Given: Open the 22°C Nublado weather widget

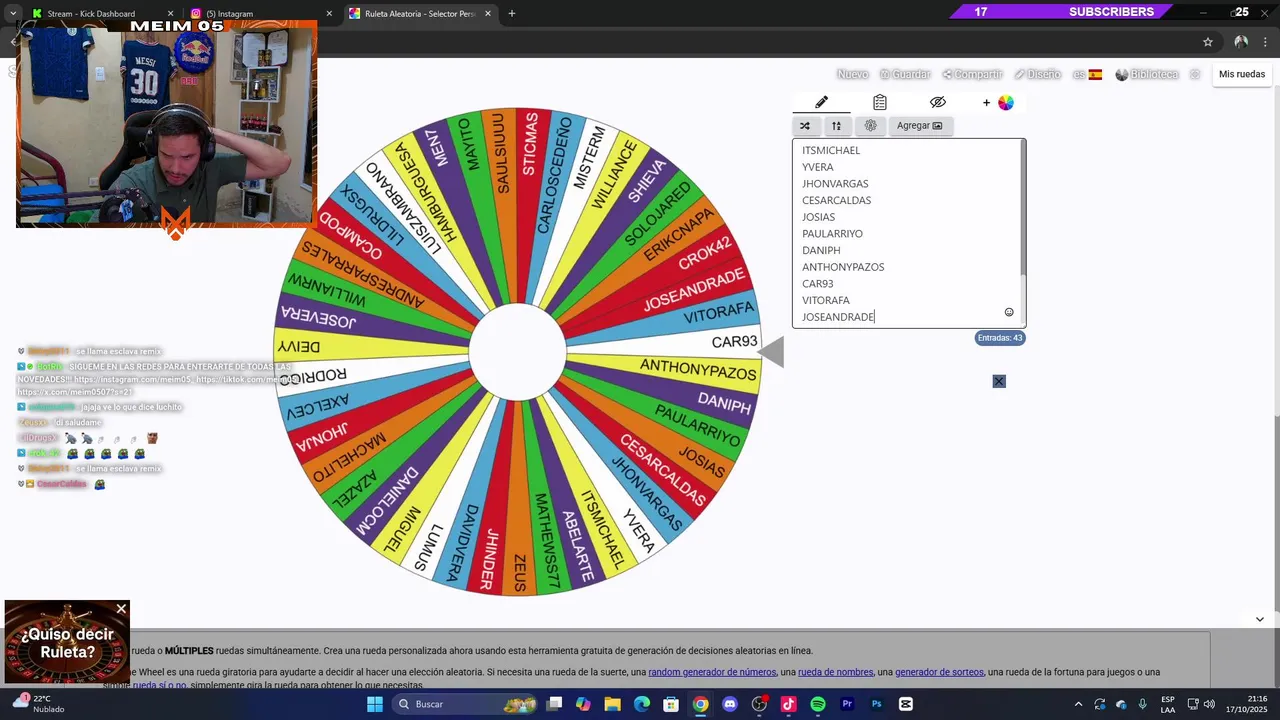Looking at the screenshot, I should [x=40, y=704].
